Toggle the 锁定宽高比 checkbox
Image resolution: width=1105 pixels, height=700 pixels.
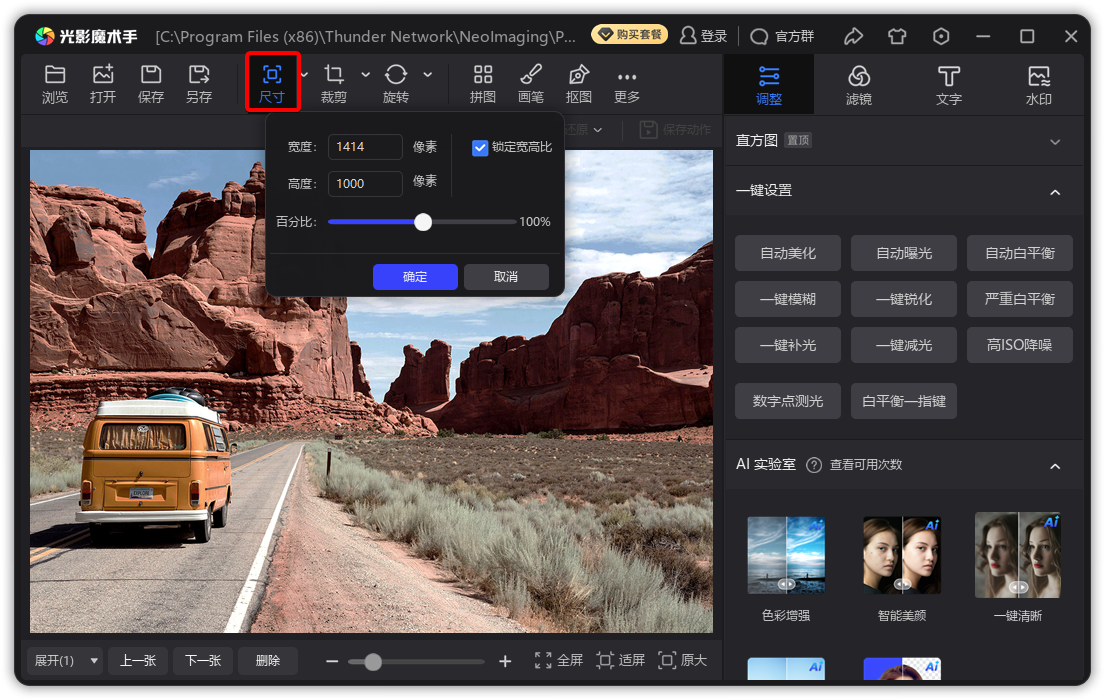pyautogui.click(x=481, y=148)
